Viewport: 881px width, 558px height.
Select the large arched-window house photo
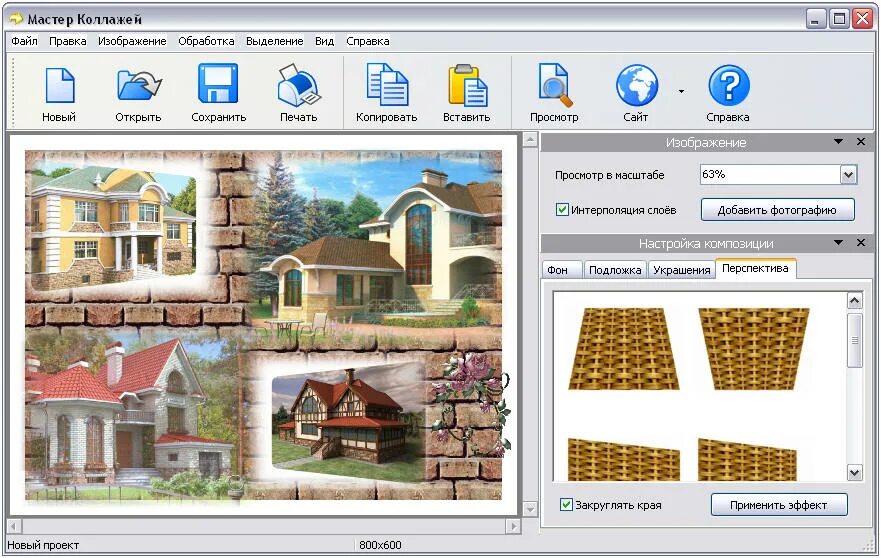[376, 247]
